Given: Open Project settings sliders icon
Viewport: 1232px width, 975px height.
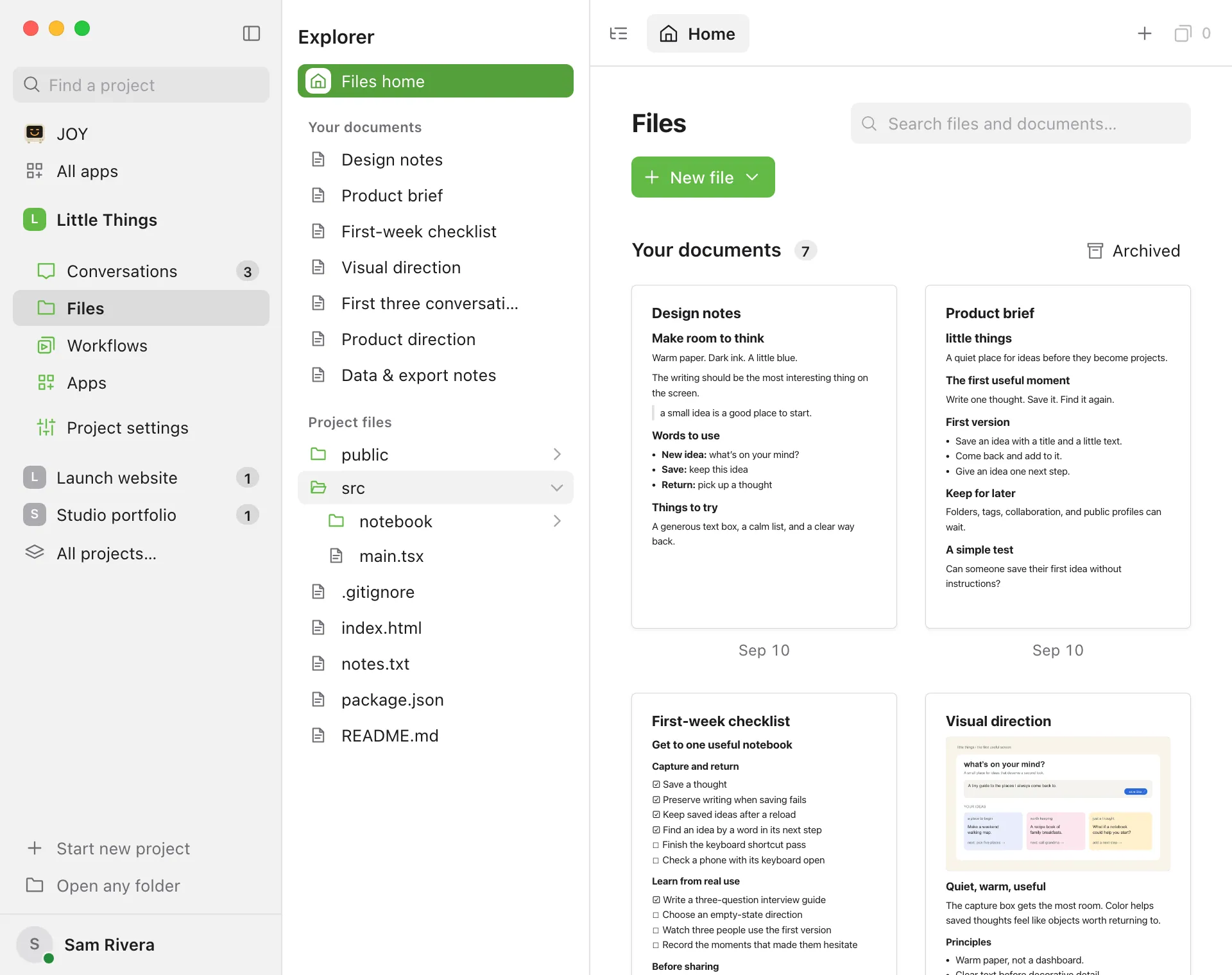Looking at the screenshot, I should pyautogui.click(x=46, y=427).
